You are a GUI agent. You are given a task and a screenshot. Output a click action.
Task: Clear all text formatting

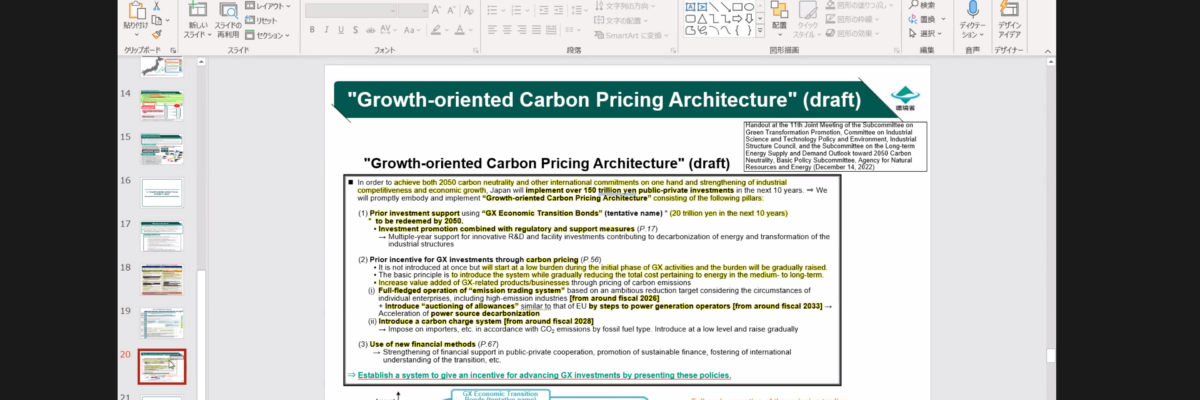point(468,9)
